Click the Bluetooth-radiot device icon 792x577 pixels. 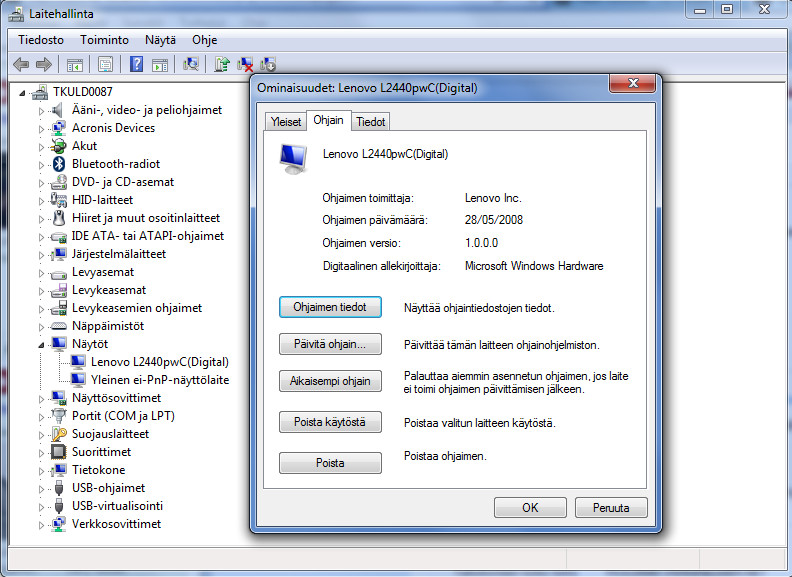[59, 164]
